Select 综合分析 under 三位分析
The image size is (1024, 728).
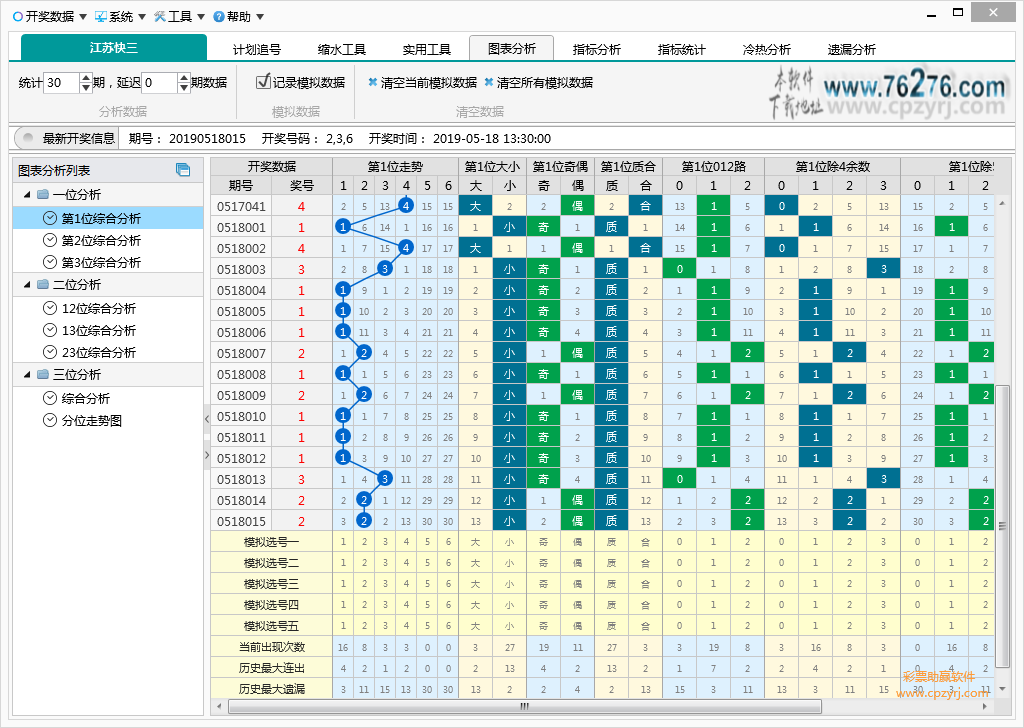tap(108, 398)
